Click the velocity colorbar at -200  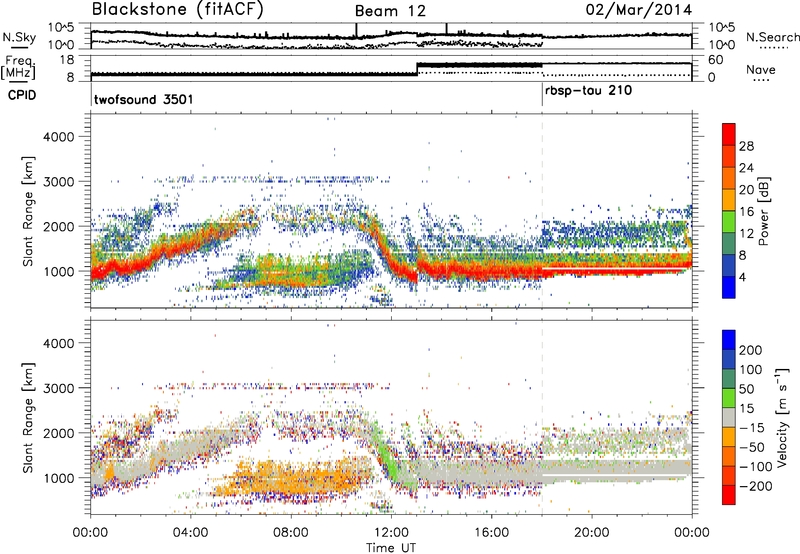[x=729, y=486]
